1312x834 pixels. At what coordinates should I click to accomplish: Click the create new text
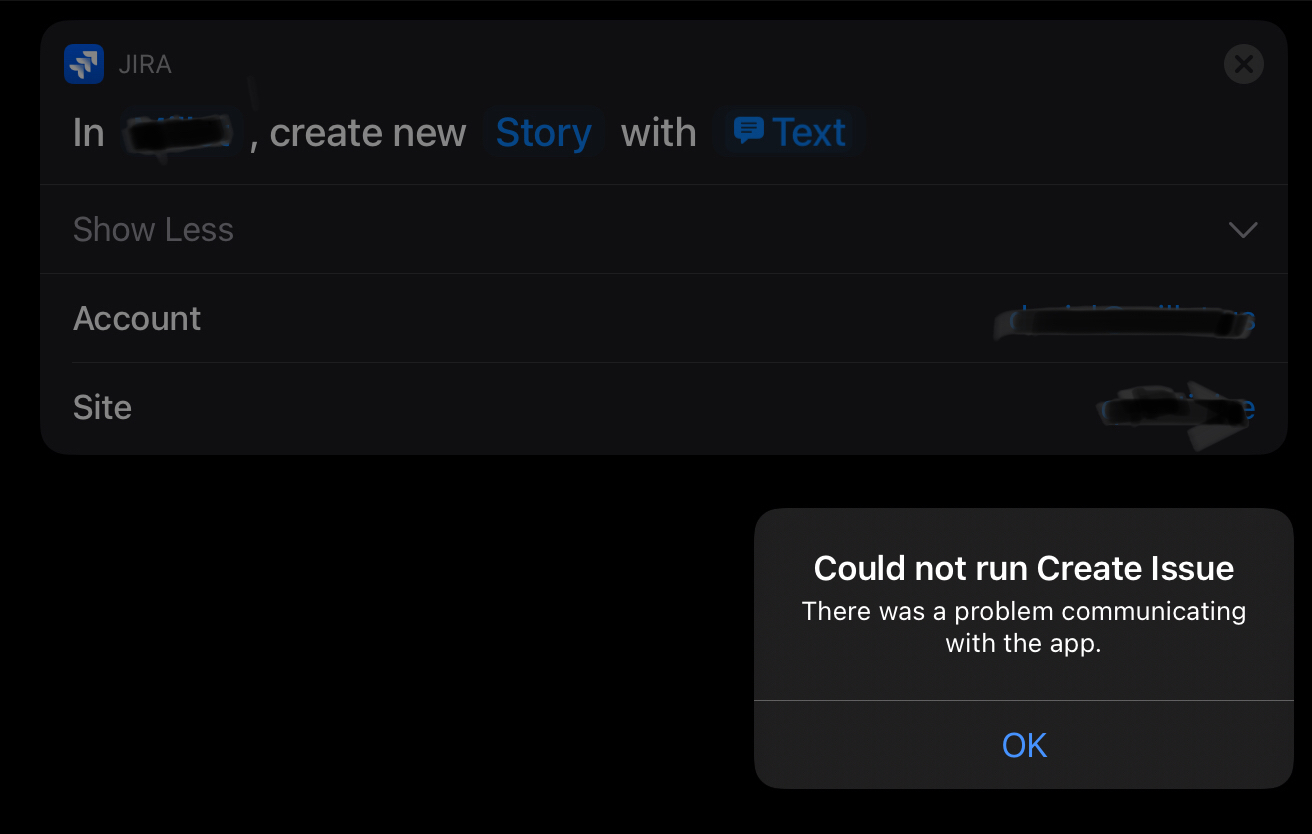coord(368,132)
